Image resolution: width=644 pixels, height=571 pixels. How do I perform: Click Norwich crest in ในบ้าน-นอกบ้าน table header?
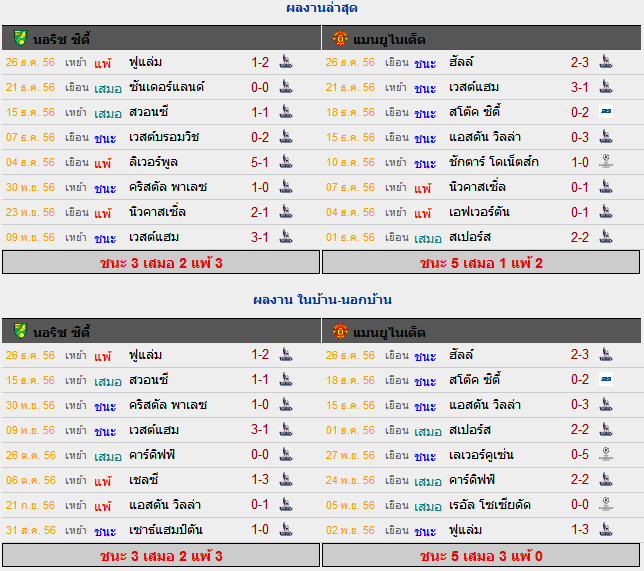point(20,331)
